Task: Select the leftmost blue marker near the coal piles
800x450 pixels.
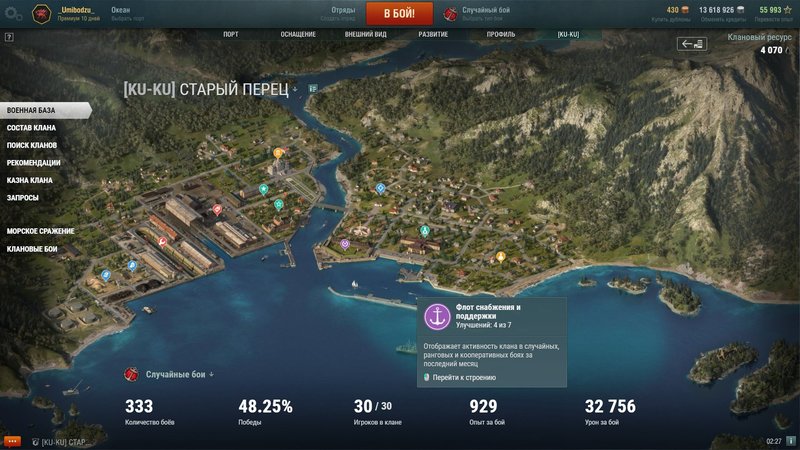Action: coord(106,276)
